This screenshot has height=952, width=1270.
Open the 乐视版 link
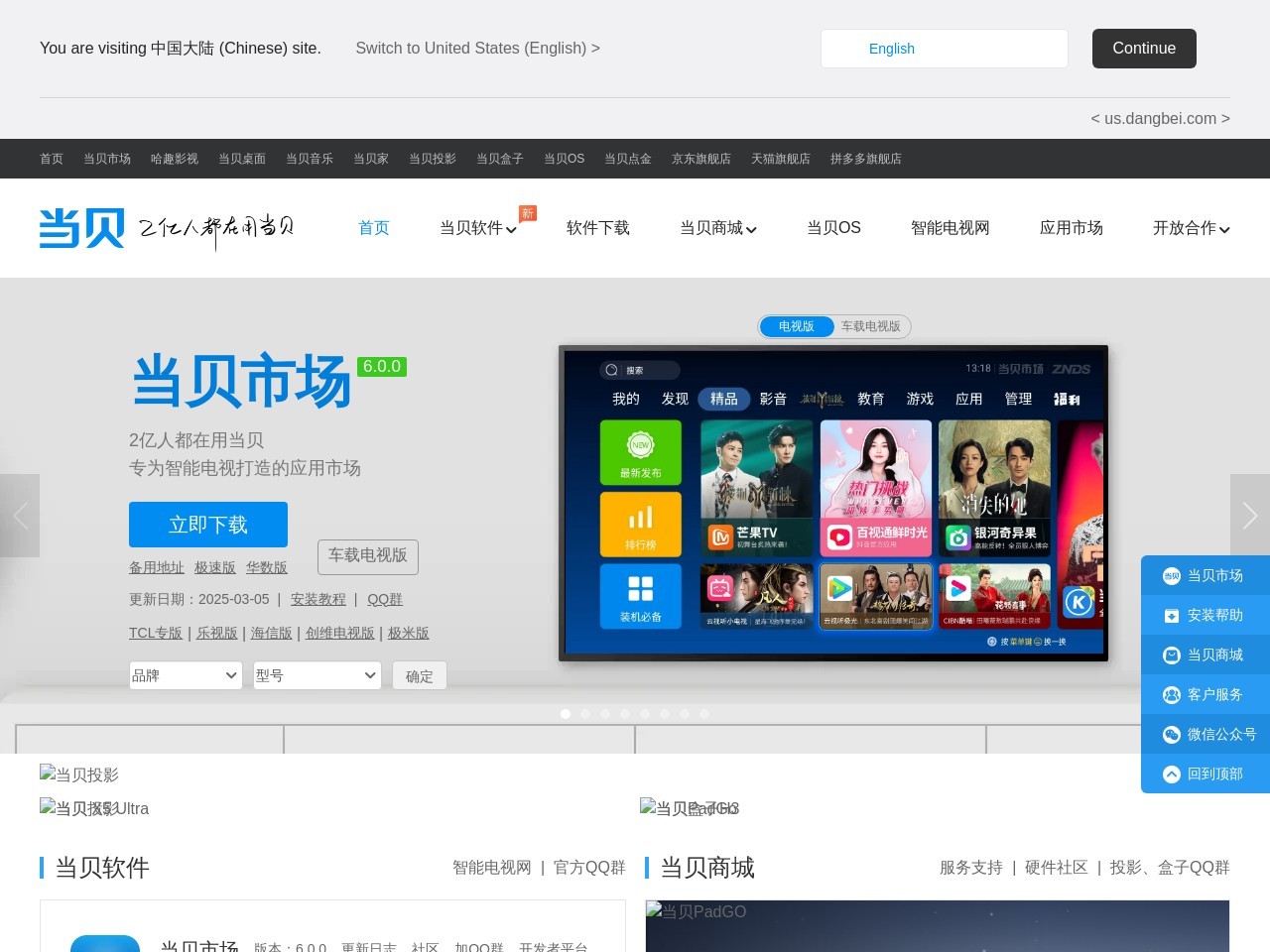click(x=217, y=633)
